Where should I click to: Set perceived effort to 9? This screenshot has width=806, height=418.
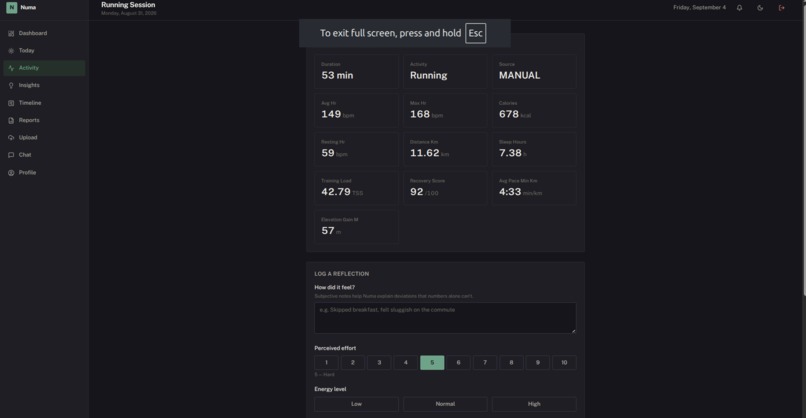538,362
